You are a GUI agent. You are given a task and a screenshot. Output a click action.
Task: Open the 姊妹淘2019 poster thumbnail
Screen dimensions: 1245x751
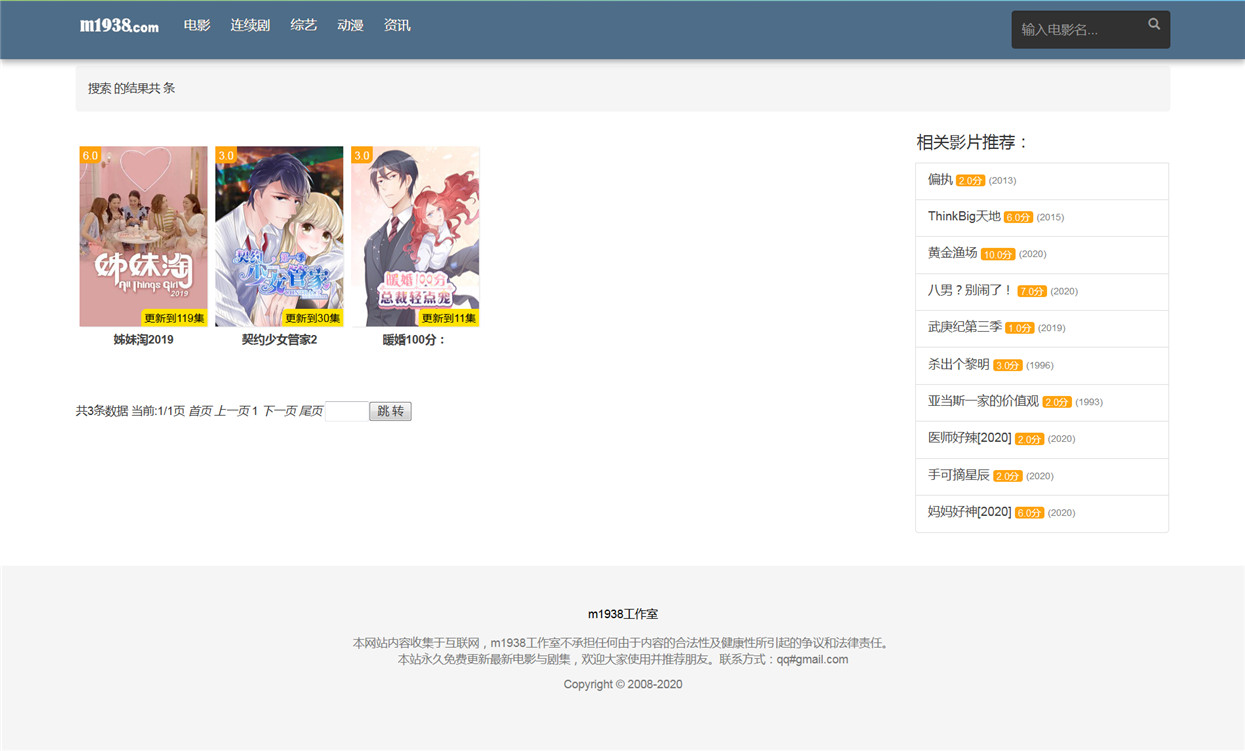click(143, 237)
